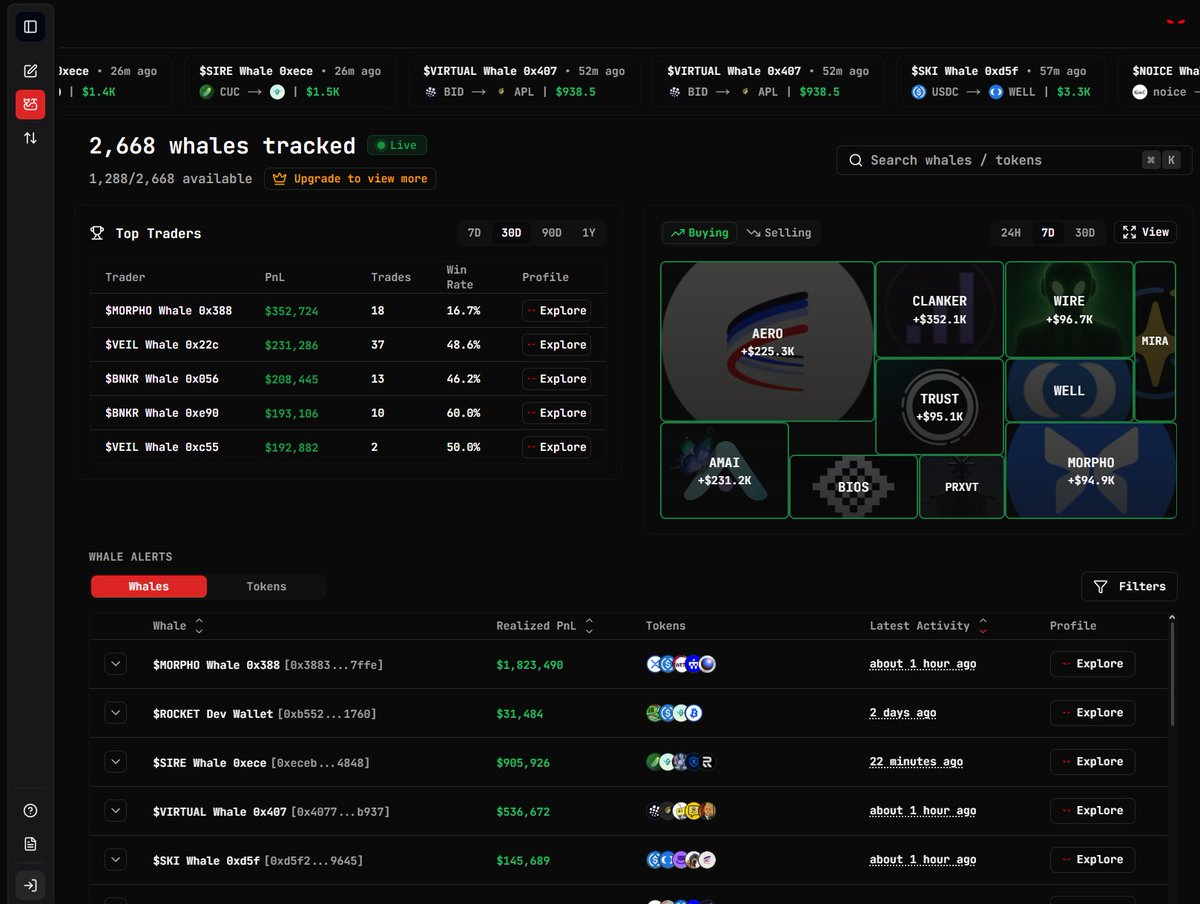Click the '2 days ago' activity link
Viewport: 1200px width, 904px height.
pos(903,713)
